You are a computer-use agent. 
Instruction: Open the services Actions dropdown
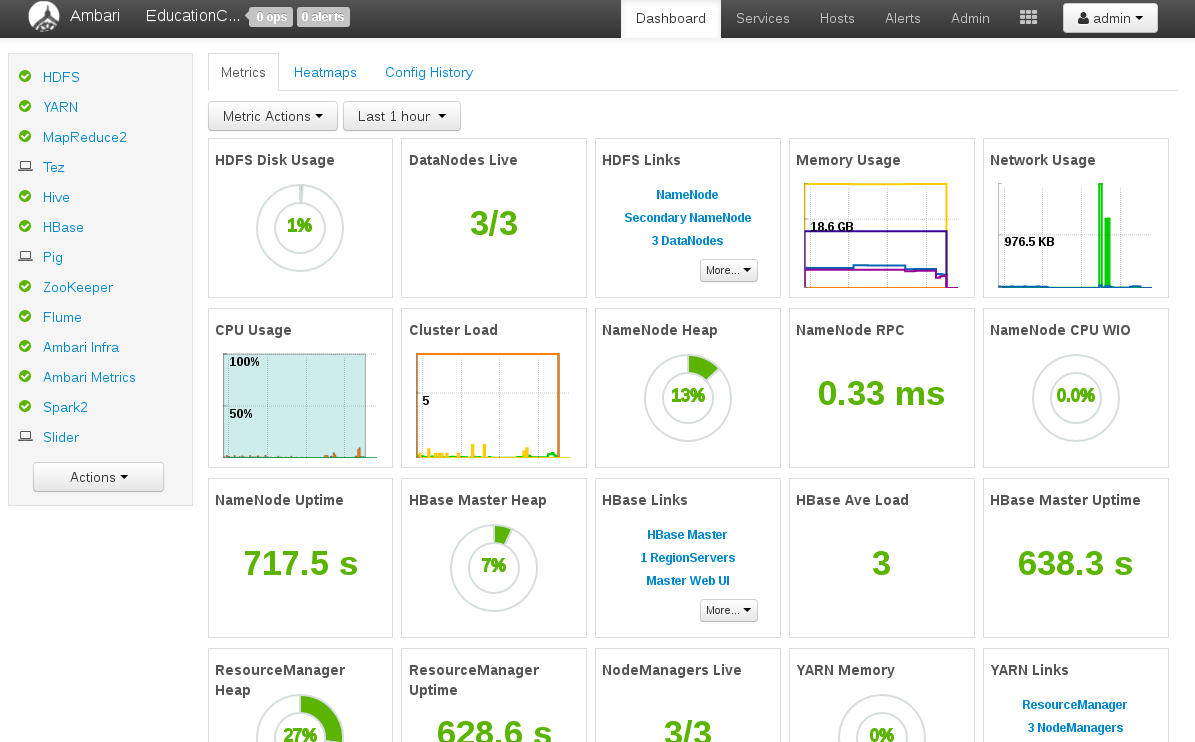tap(98, 477)
